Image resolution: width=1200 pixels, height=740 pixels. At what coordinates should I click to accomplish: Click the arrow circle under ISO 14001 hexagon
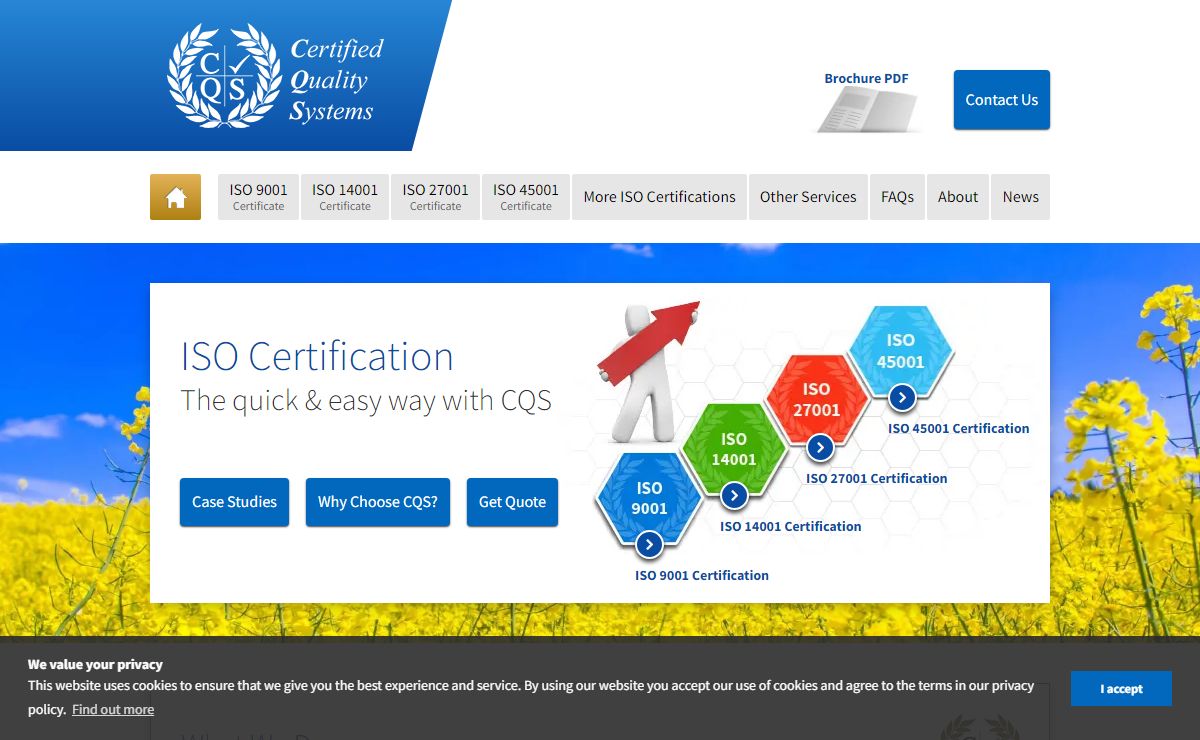[734, 495]
